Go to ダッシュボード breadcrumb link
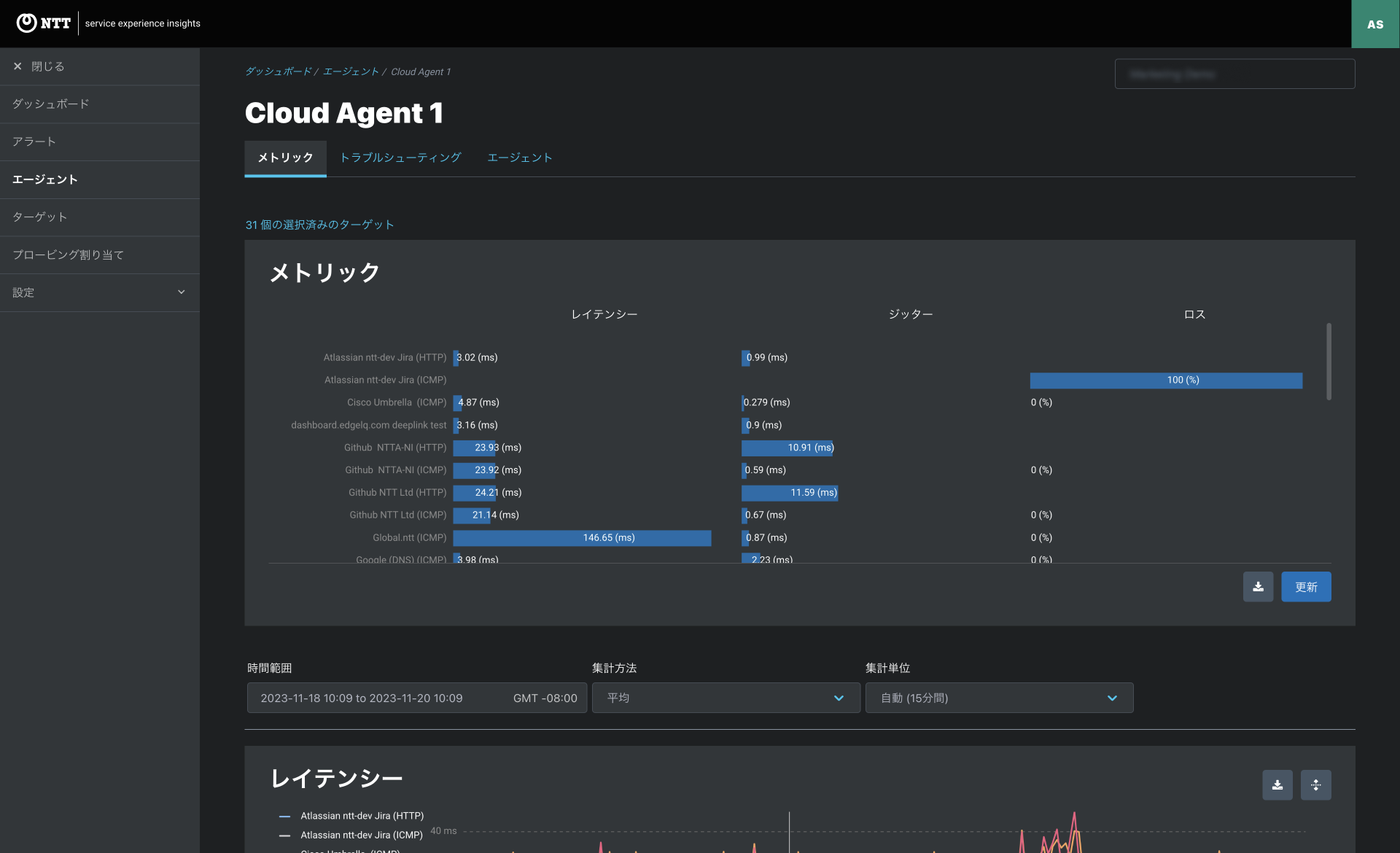 (278, 71)
